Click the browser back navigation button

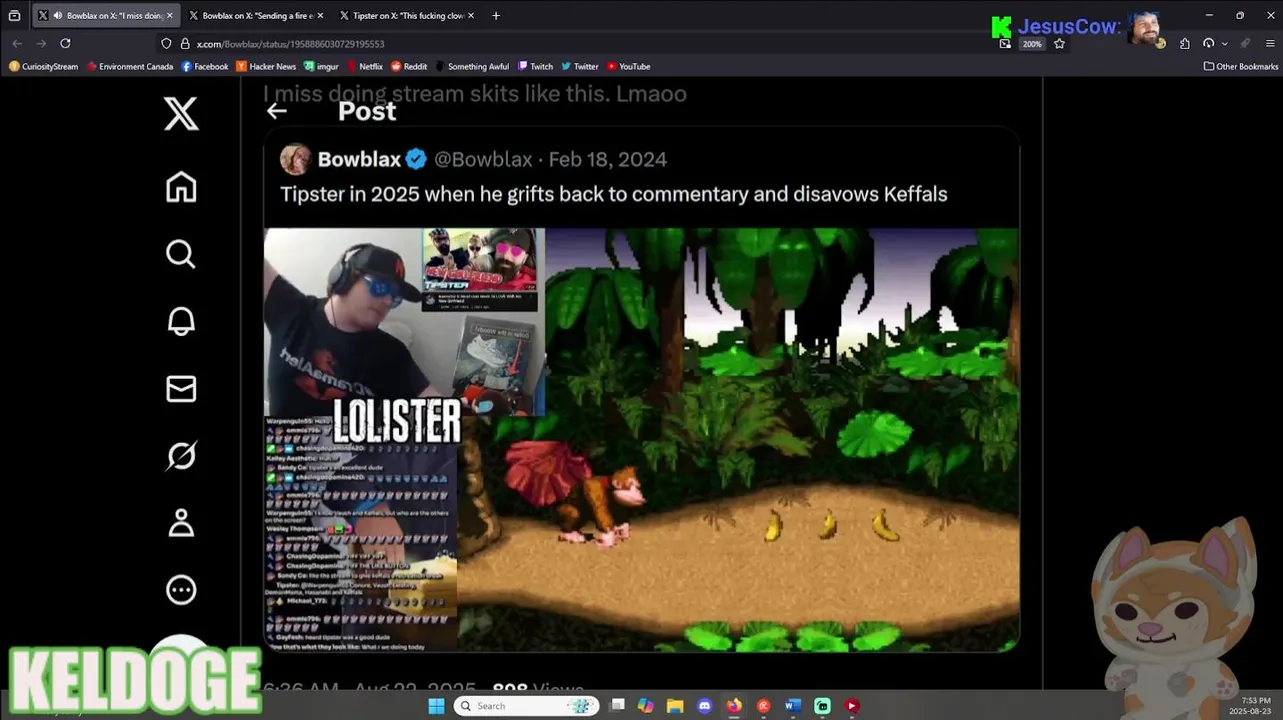(x=17, y=43)
